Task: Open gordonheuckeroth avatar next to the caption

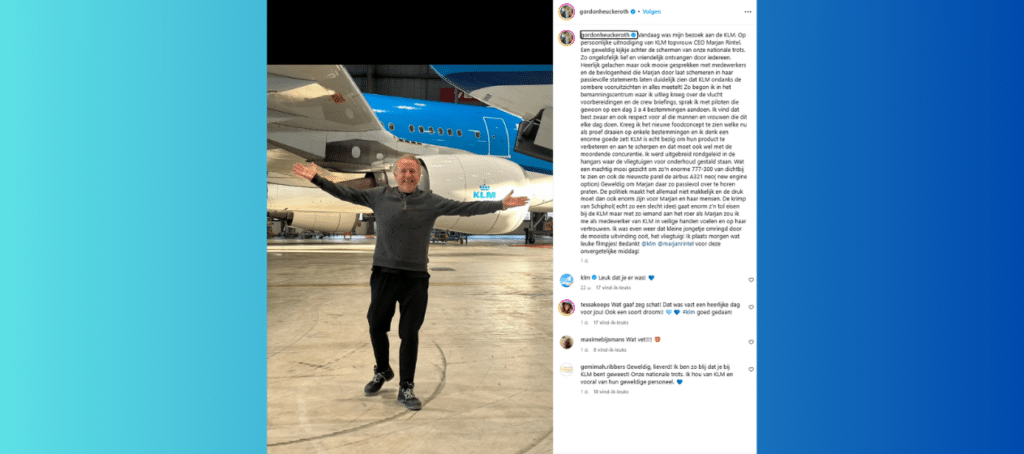Action: pyautogui.click(x=566, y=38)
